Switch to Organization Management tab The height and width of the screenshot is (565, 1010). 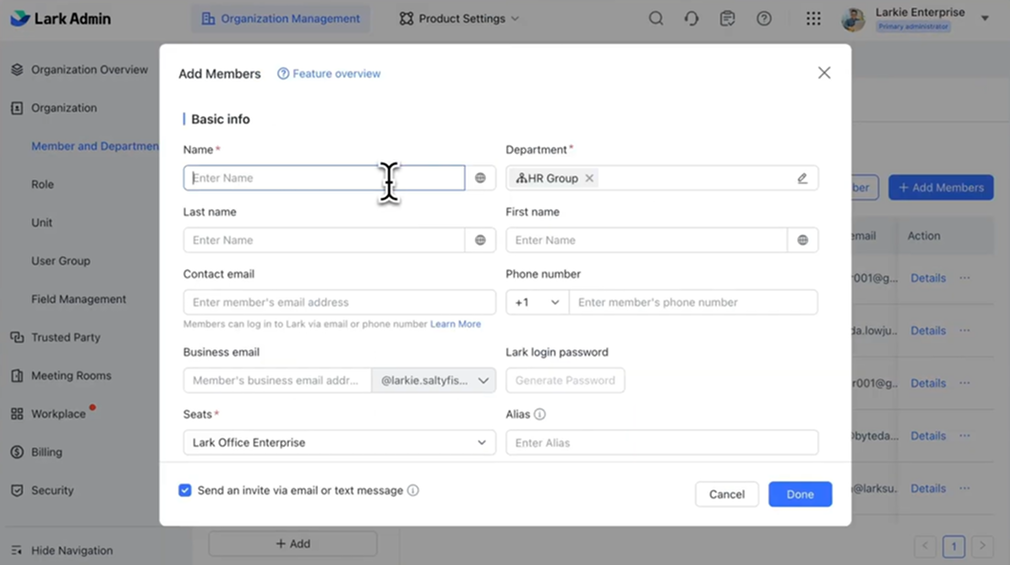[x=280, y=18]
